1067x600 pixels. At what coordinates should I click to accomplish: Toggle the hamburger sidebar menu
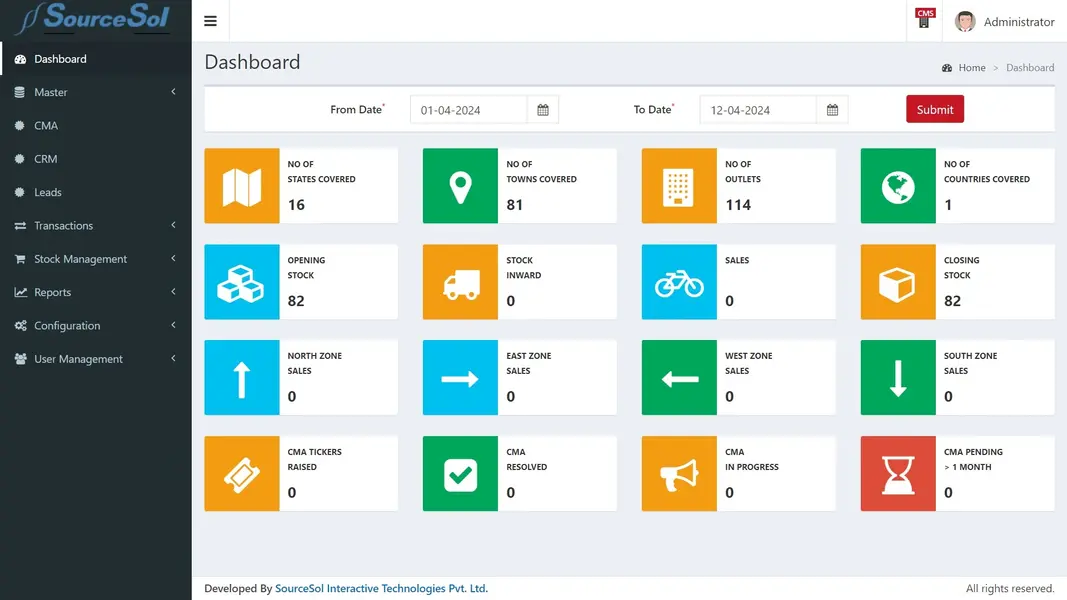pos(210,21)
